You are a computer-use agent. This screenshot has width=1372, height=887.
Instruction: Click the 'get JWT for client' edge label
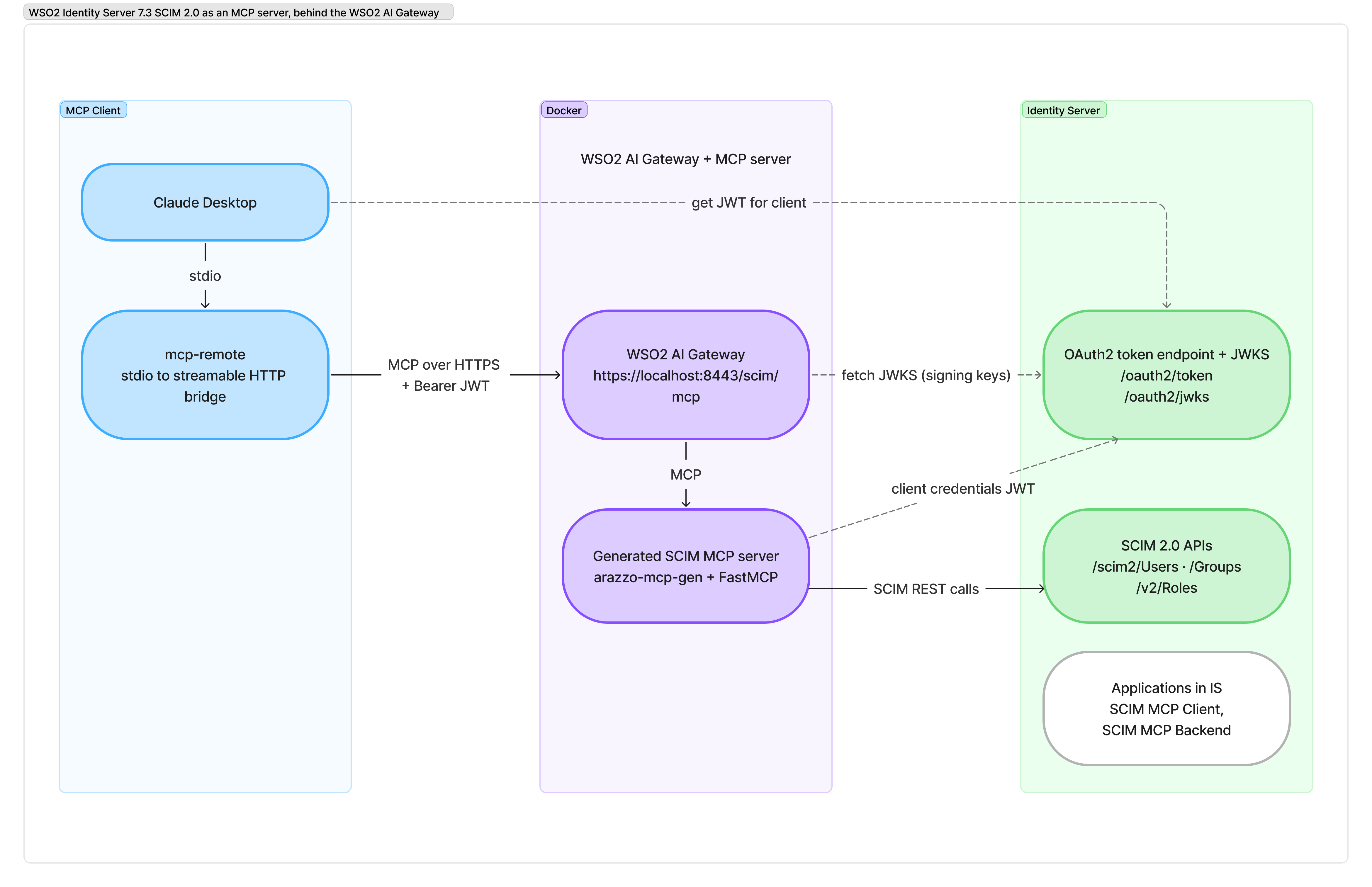[749, 202]
